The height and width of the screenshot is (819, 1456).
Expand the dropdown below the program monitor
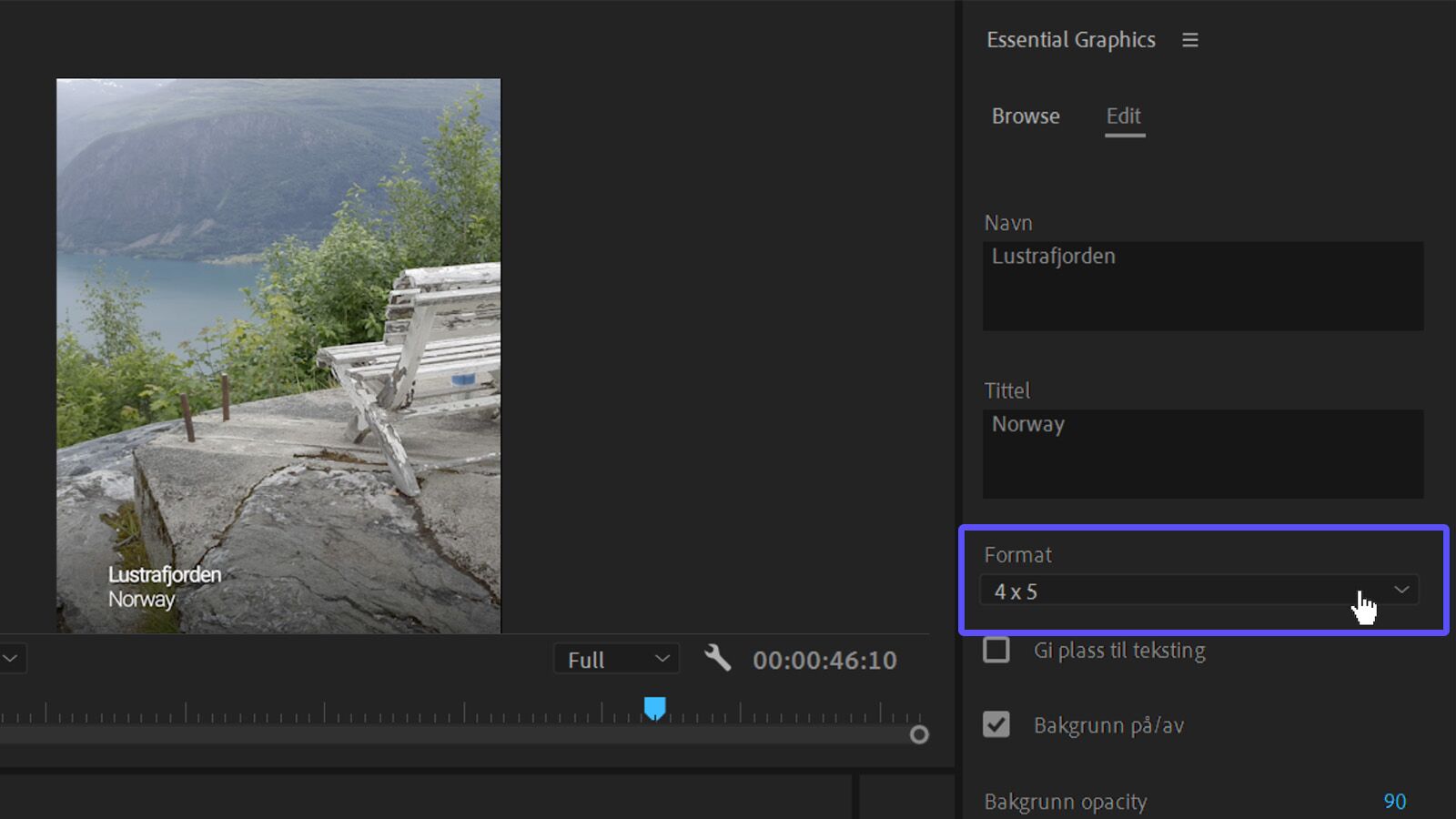click(9, 658)
